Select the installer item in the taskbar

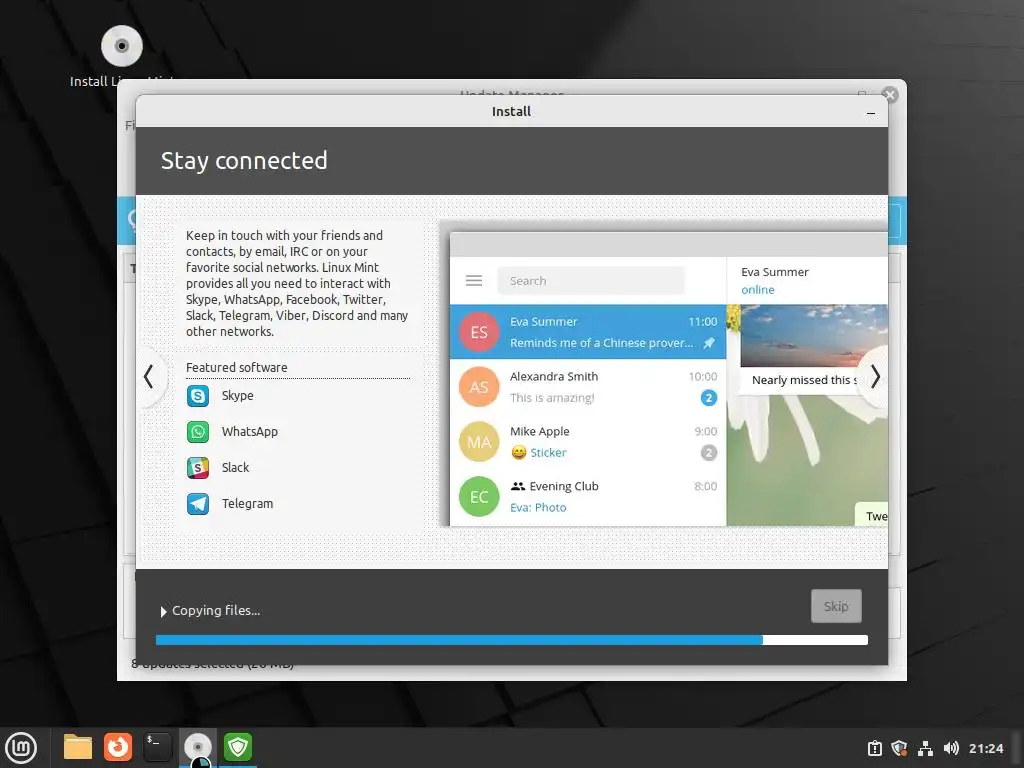point(198,748)
